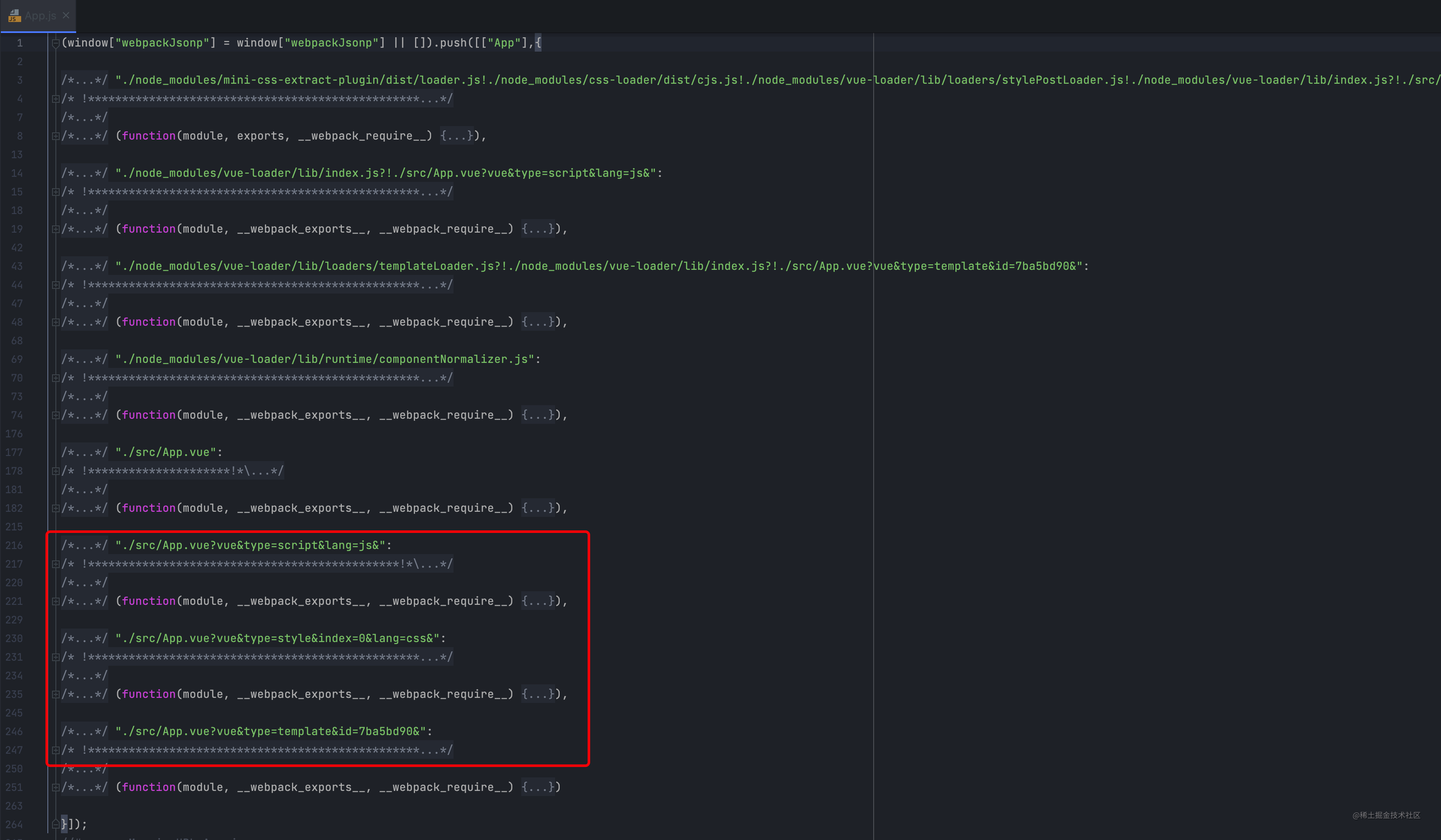
Task: Unfold the comment stars block on line 178
Action: (x=171, y=471)
